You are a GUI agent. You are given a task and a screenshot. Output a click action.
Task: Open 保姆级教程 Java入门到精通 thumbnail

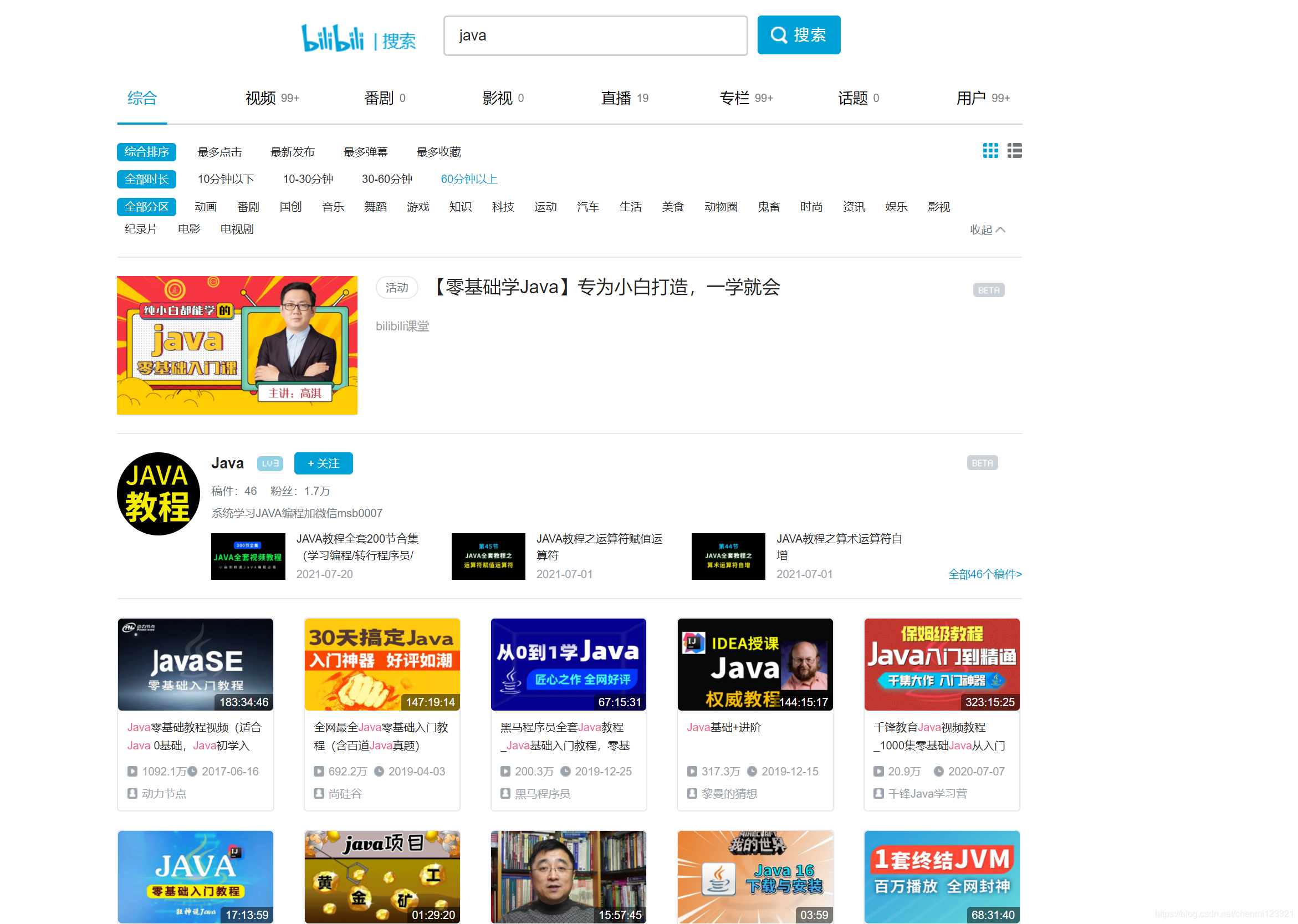click(942, 665)
